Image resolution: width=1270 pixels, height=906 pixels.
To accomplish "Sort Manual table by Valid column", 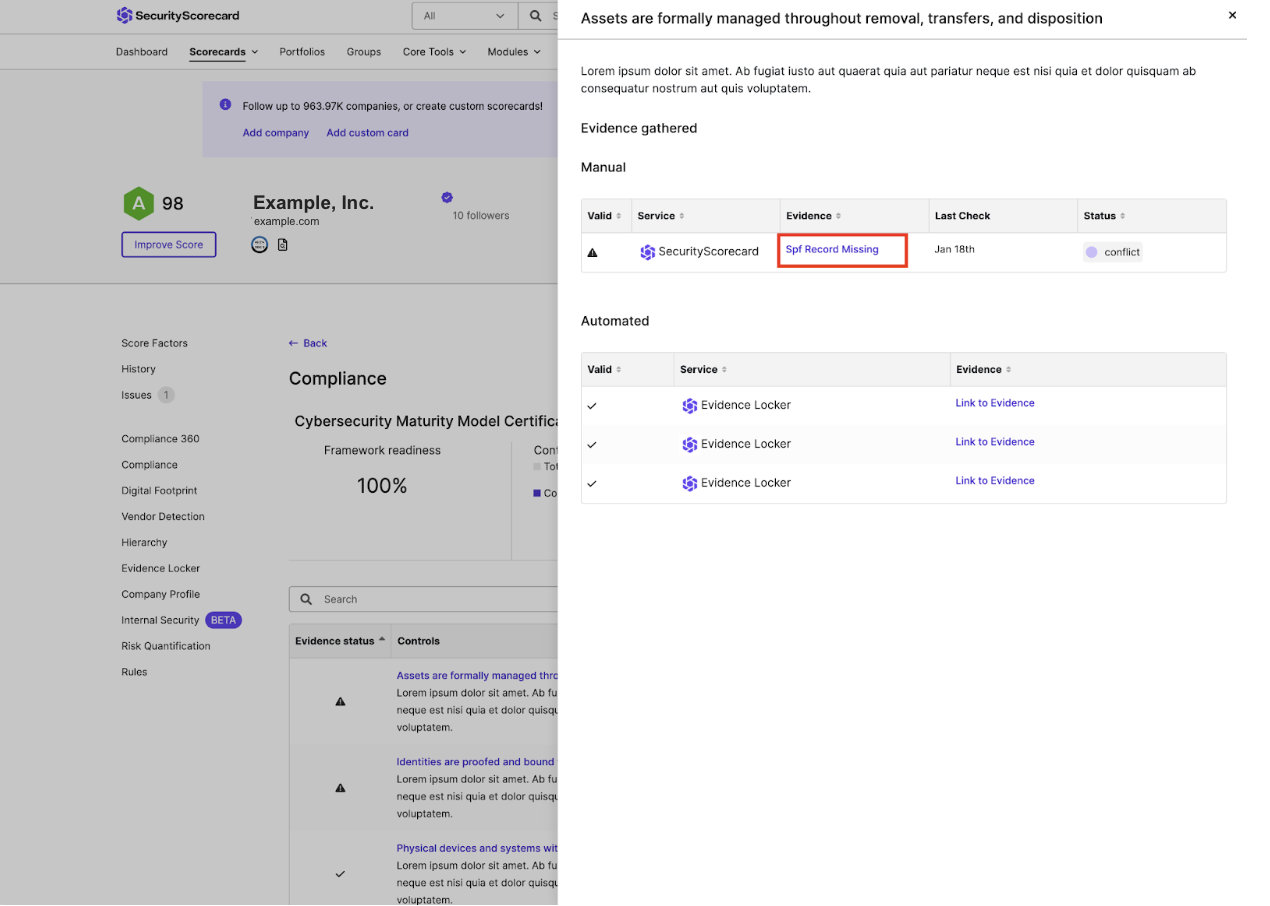I will [x=604, y=216].
